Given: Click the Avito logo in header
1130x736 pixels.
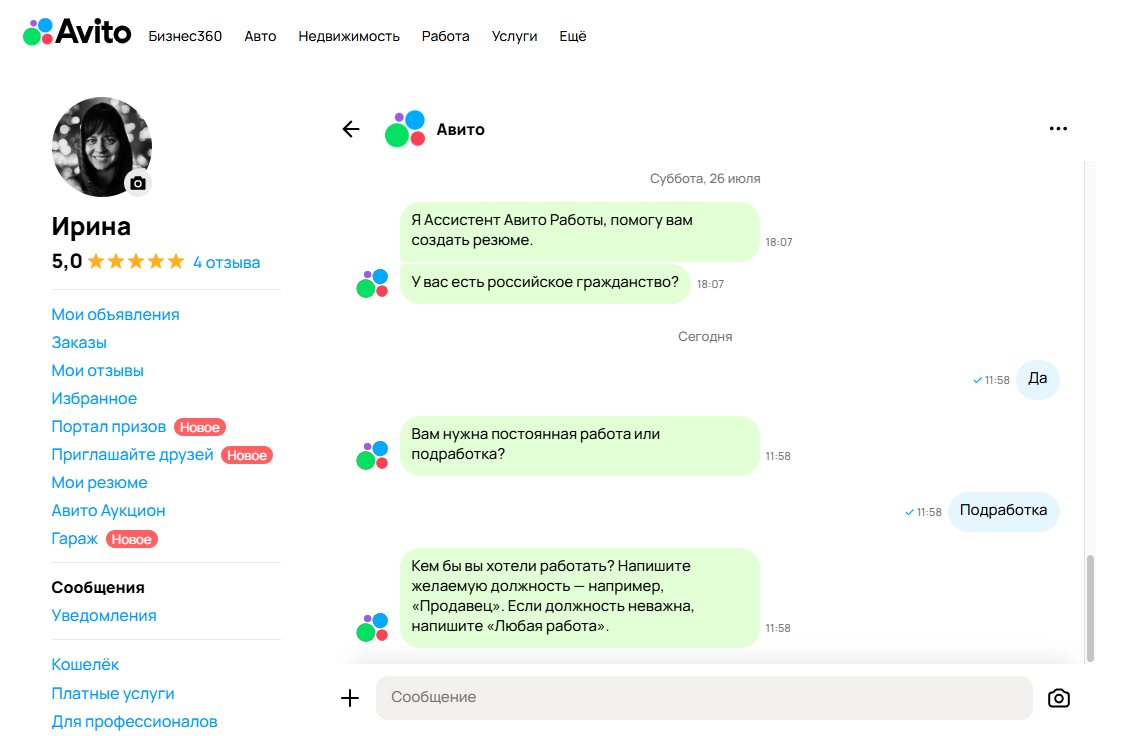Looking at the screenshot, I should [77, 32].
